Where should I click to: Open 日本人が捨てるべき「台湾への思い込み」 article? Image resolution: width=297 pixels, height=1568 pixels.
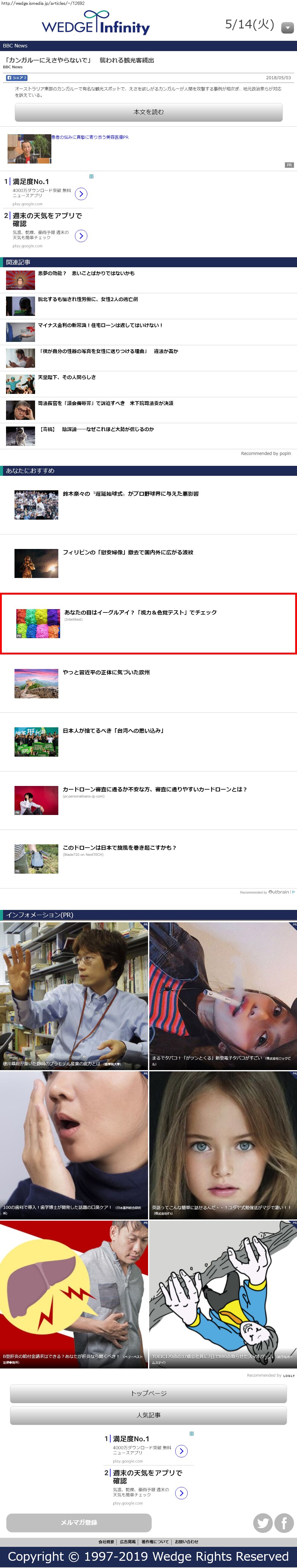(114, 730)
